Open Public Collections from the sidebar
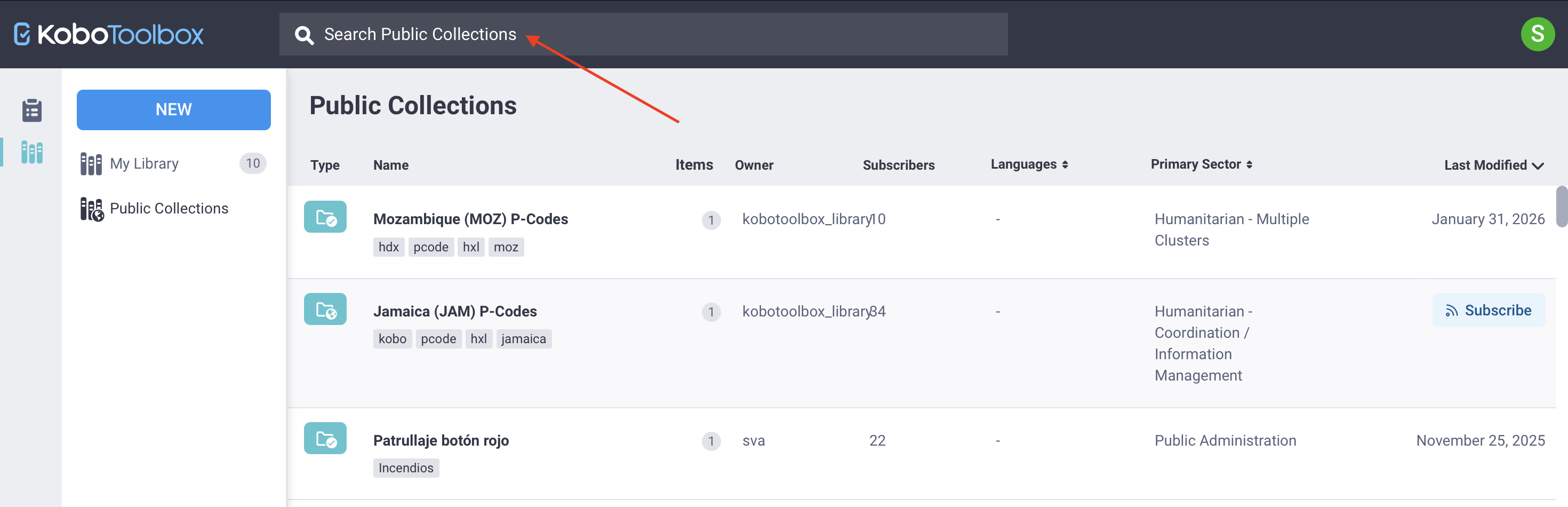The image size is (1568, 507). coord(169,208)
